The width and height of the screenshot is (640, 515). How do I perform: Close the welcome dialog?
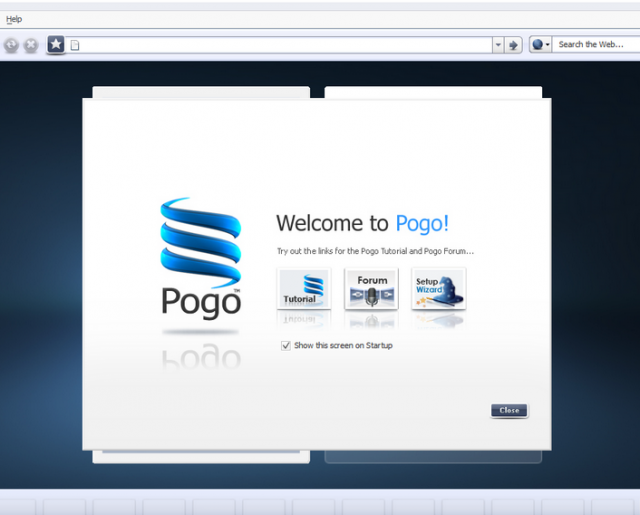(x=509, y=410)
